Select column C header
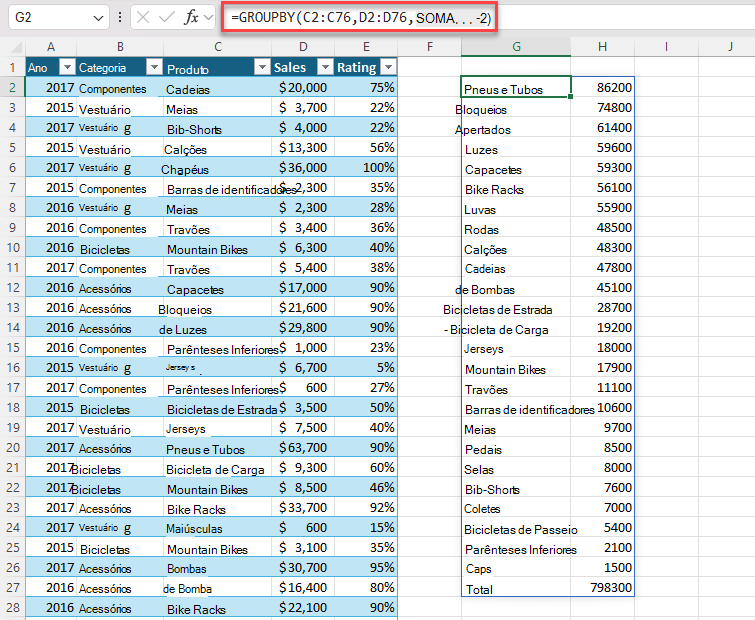Screen dimensions: 755x620 pos(218,47)
